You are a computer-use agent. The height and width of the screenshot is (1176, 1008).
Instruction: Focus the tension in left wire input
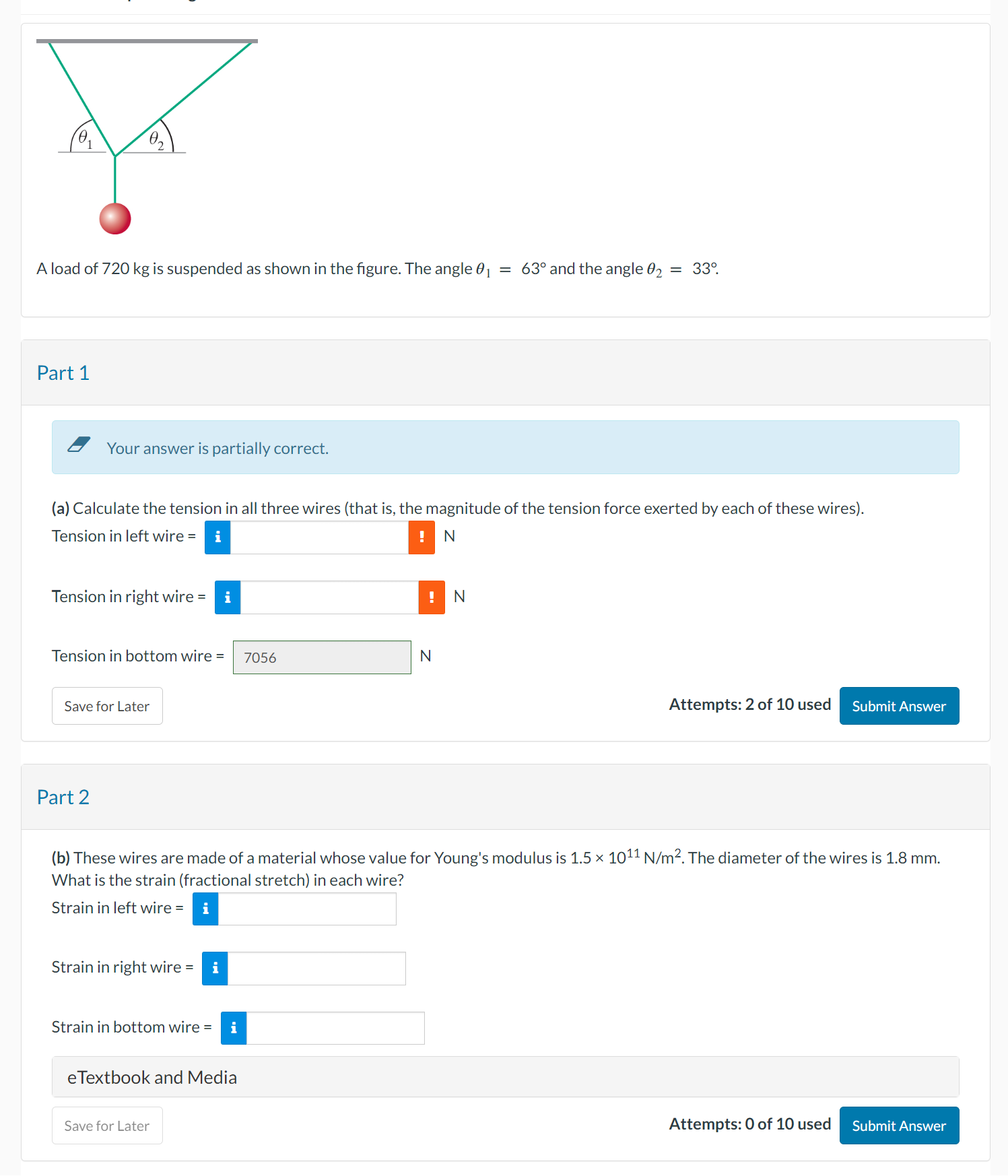click(319, 537)
